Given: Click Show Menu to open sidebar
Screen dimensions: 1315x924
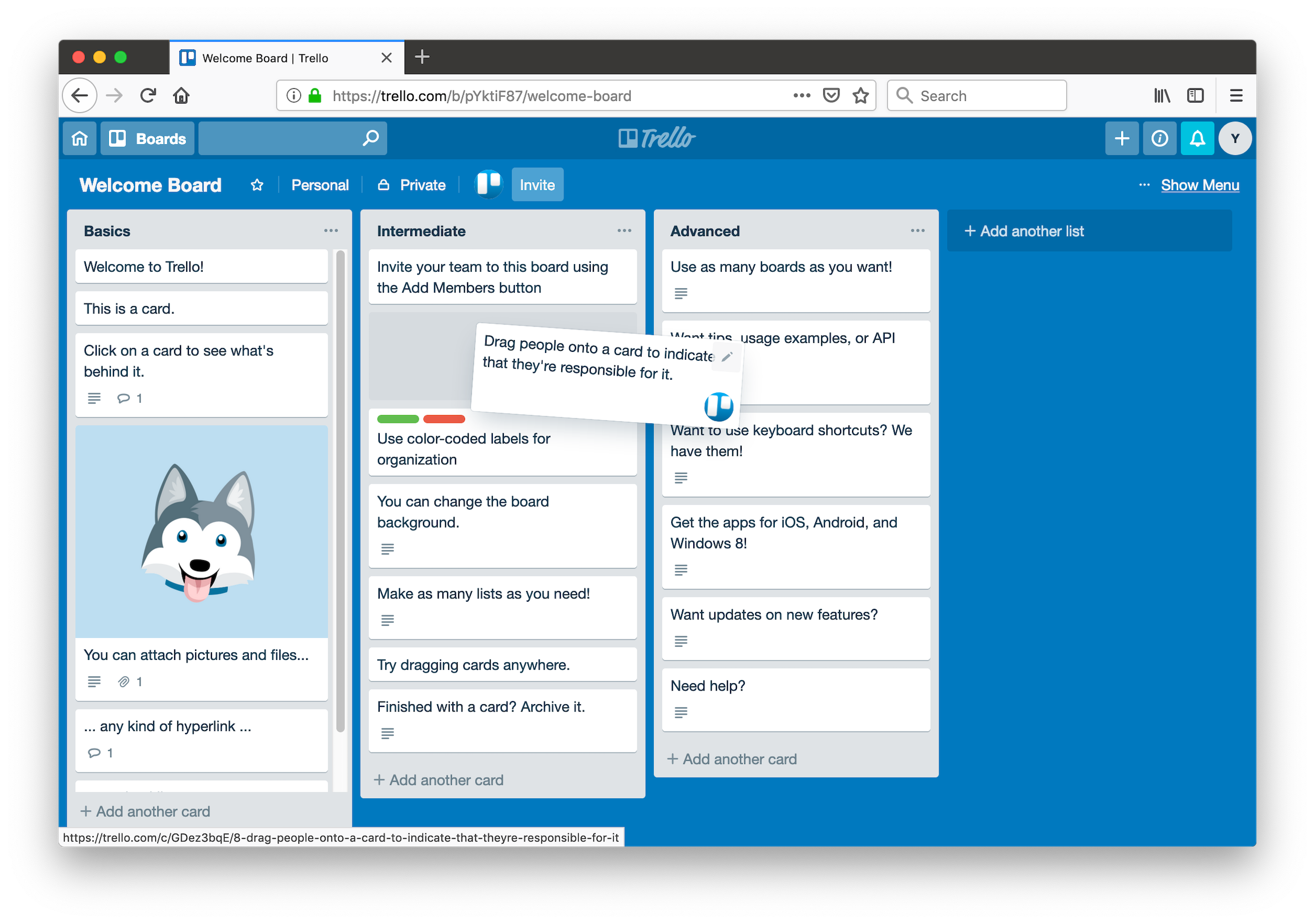Looking at the screenshot, I should point(1200,184).
